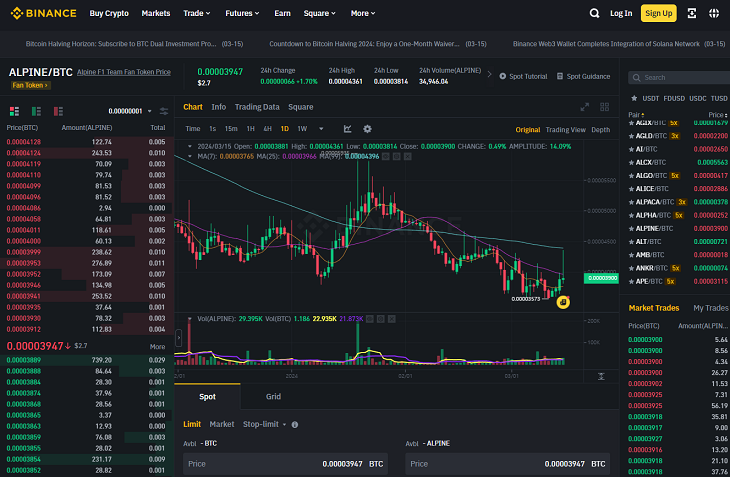The height and width of the screenshot is (477, 730).
Task: Open order book decimal precision dropdown
Action: tap(130, 111)
